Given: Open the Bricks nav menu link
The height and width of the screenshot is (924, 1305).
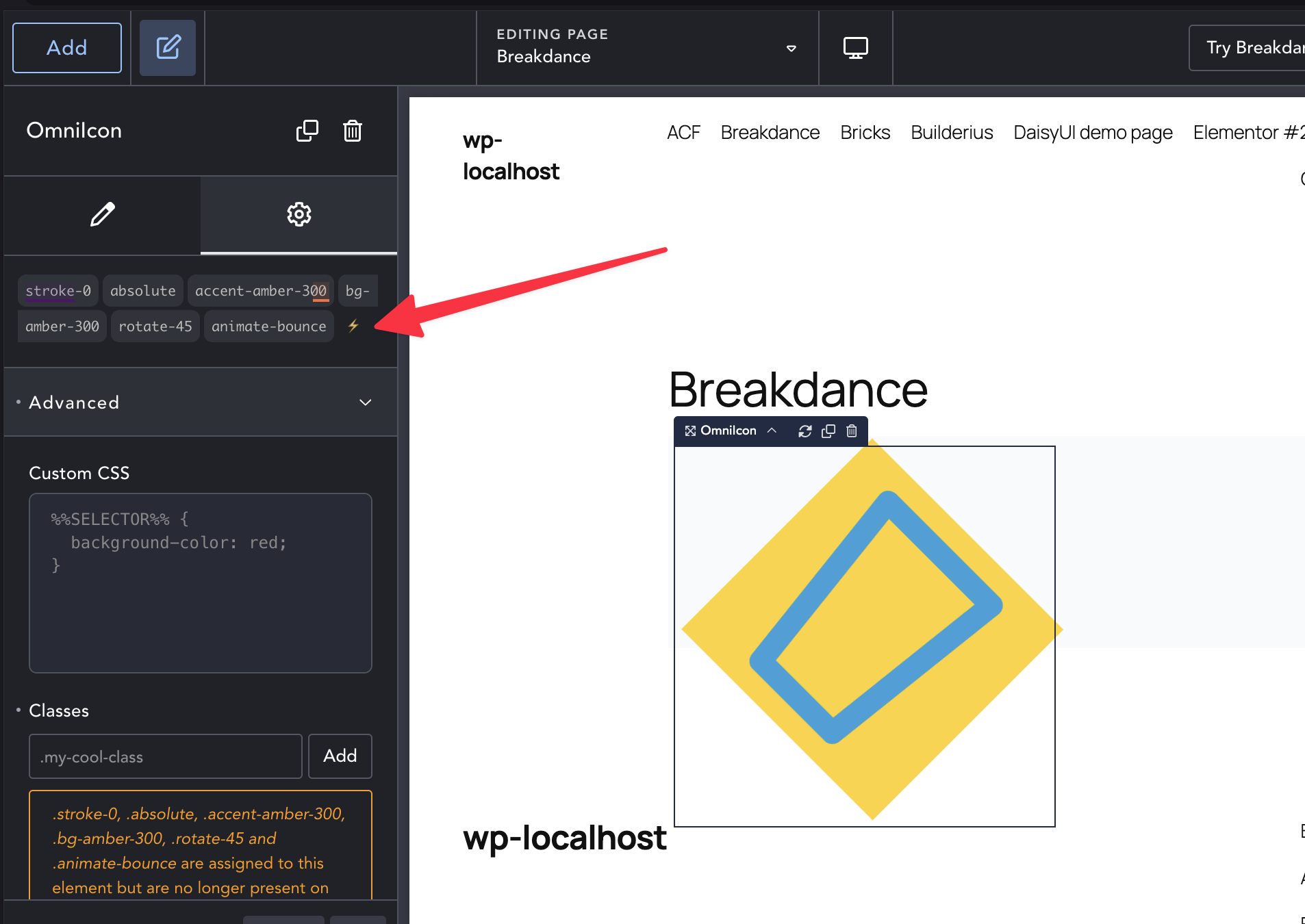Looking at the screenshot, I should 865,133.
